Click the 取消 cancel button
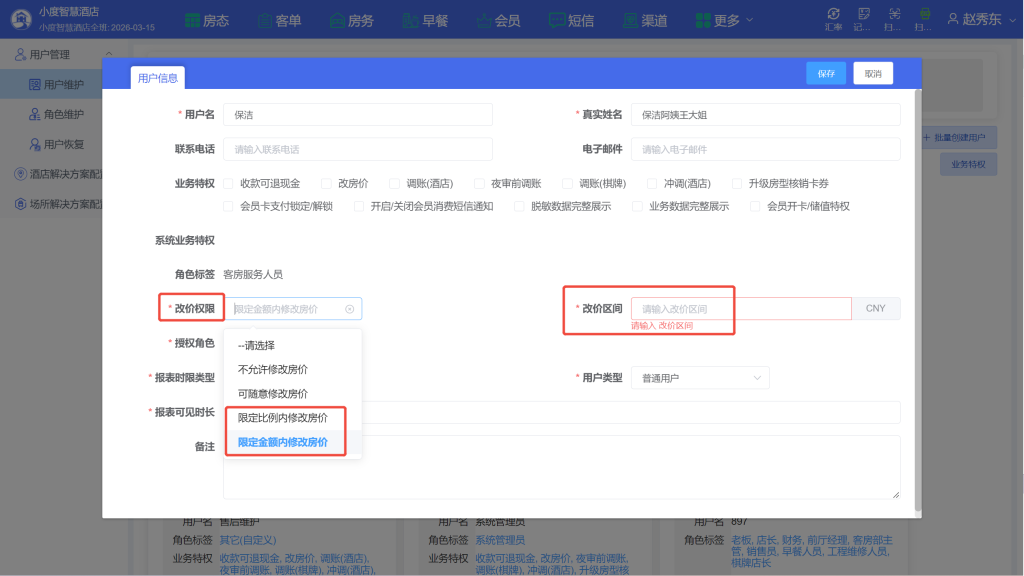Viewport: 1024px width, 576px height. point(872,73)
